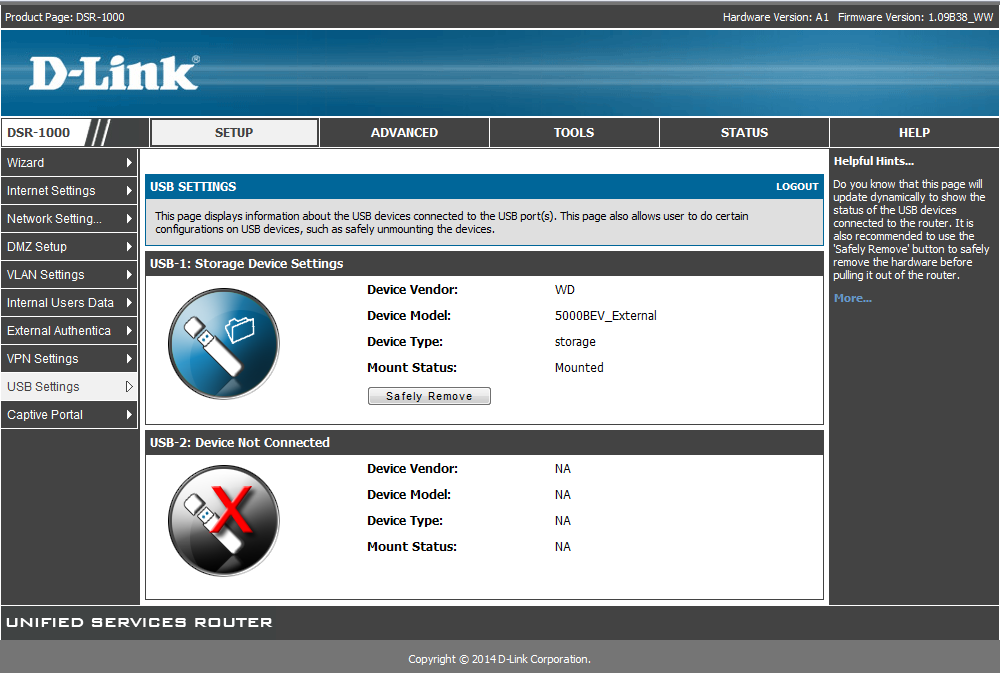
Task: Expand the Internal Users Data arrow
Action: click(x=129, y=303)
